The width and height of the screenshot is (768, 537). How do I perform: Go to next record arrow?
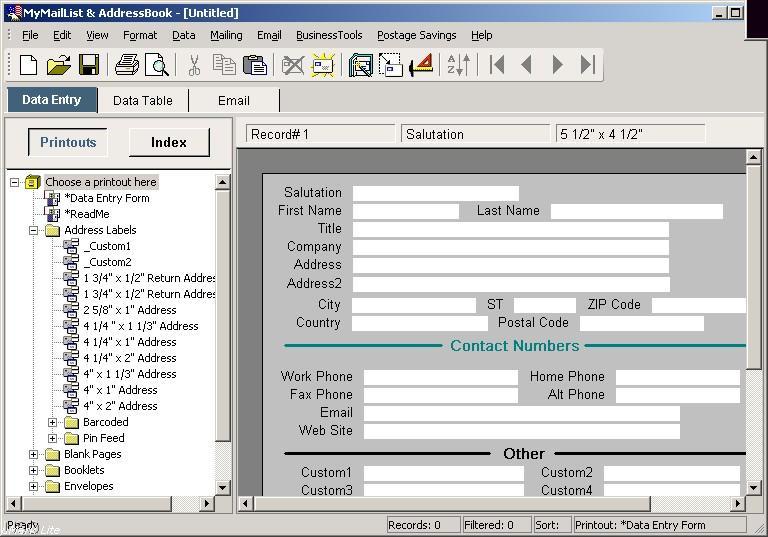click(557, 65)
